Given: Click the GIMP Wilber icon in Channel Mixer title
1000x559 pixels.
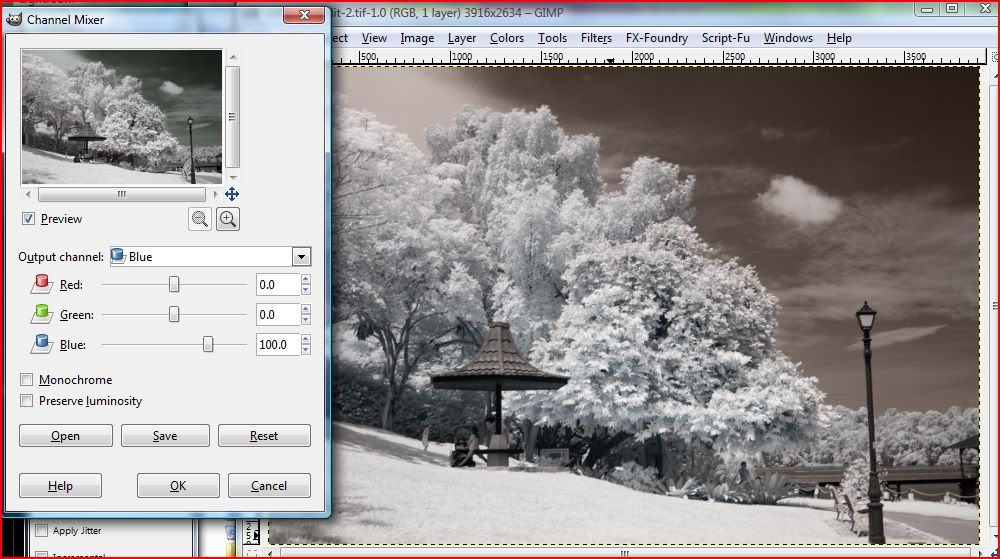Looking at the screenshot, I should [14, 19].
